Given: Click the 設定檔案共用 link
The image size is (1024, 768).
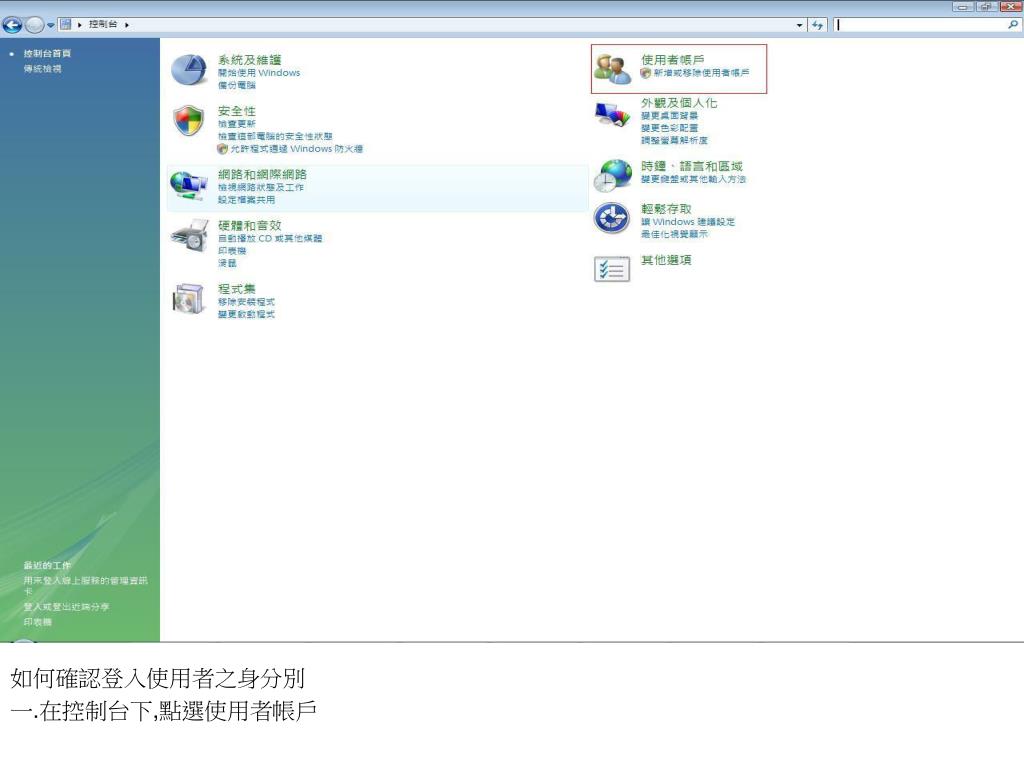Looking at the screenshot, I should tap(246, 200).
